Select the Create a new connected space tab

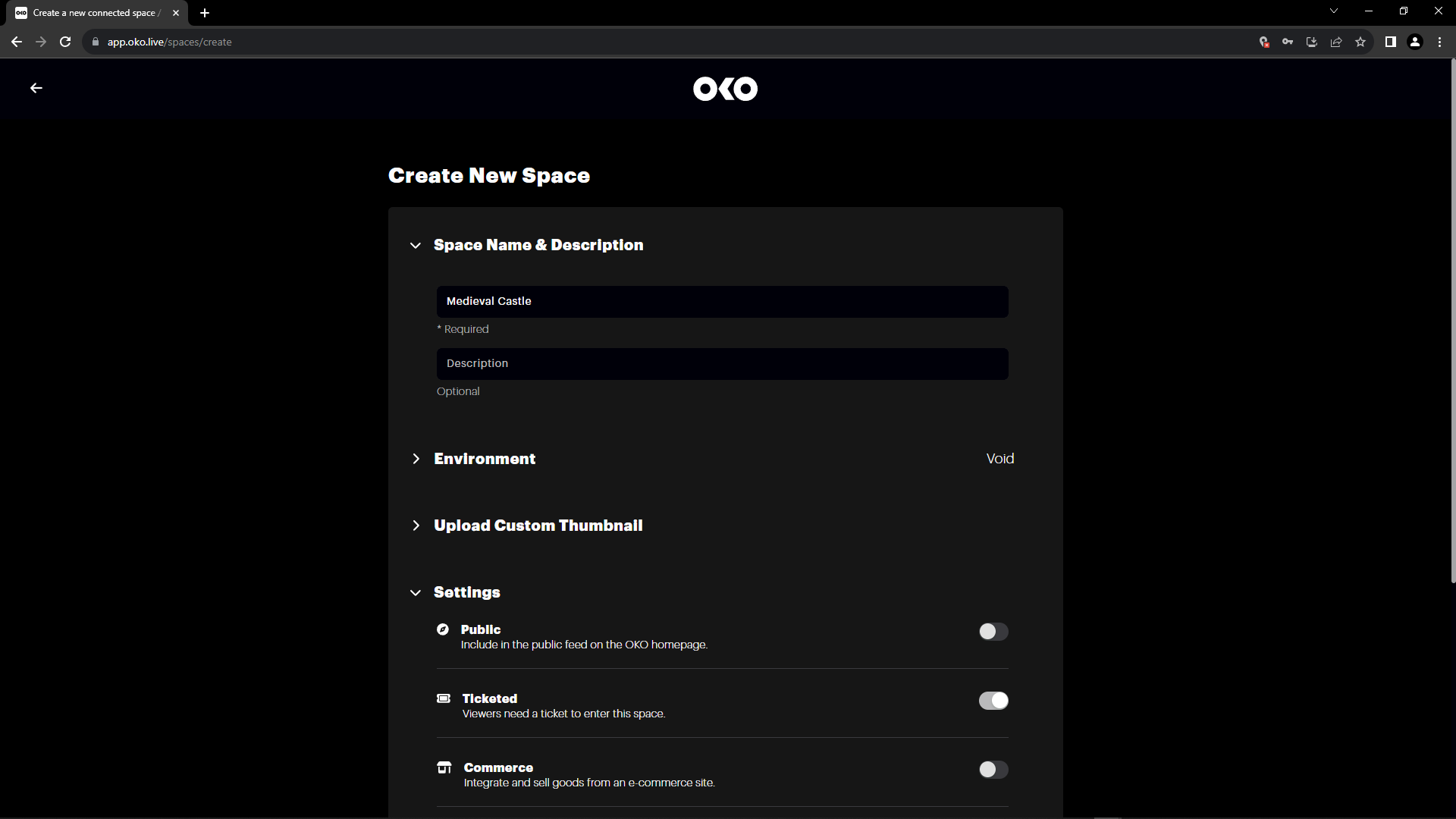click(91, 13)
